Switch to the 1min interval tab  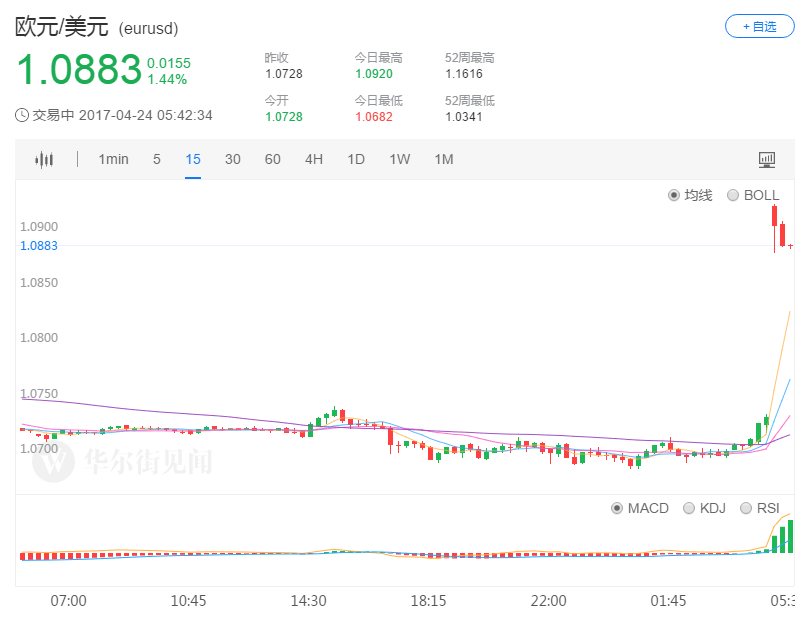[113, 159]
